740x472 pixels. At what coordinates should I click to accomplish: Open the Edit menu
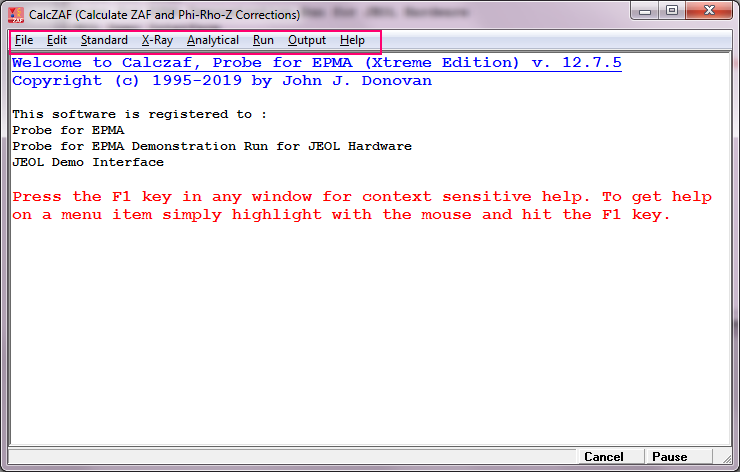(x=57, y=40)
